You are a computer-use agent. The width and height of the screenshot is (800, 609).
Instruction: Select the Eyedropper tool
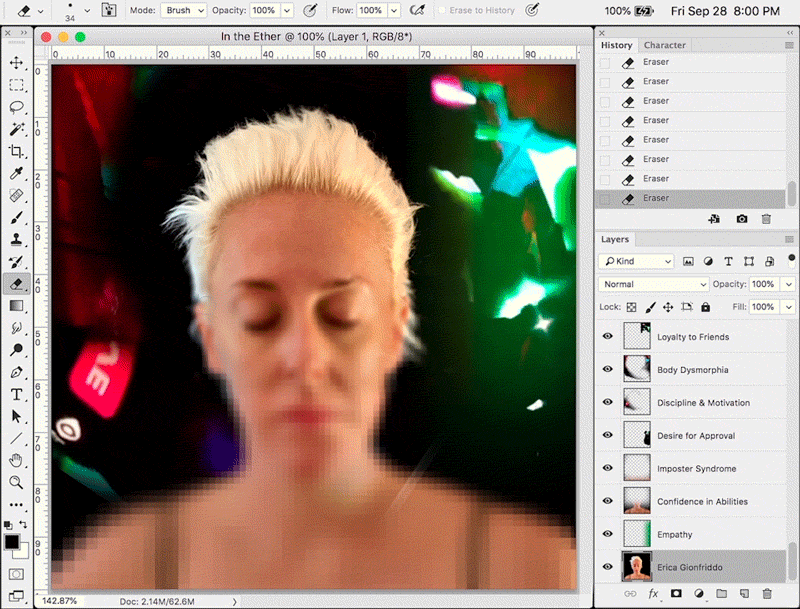16,173
